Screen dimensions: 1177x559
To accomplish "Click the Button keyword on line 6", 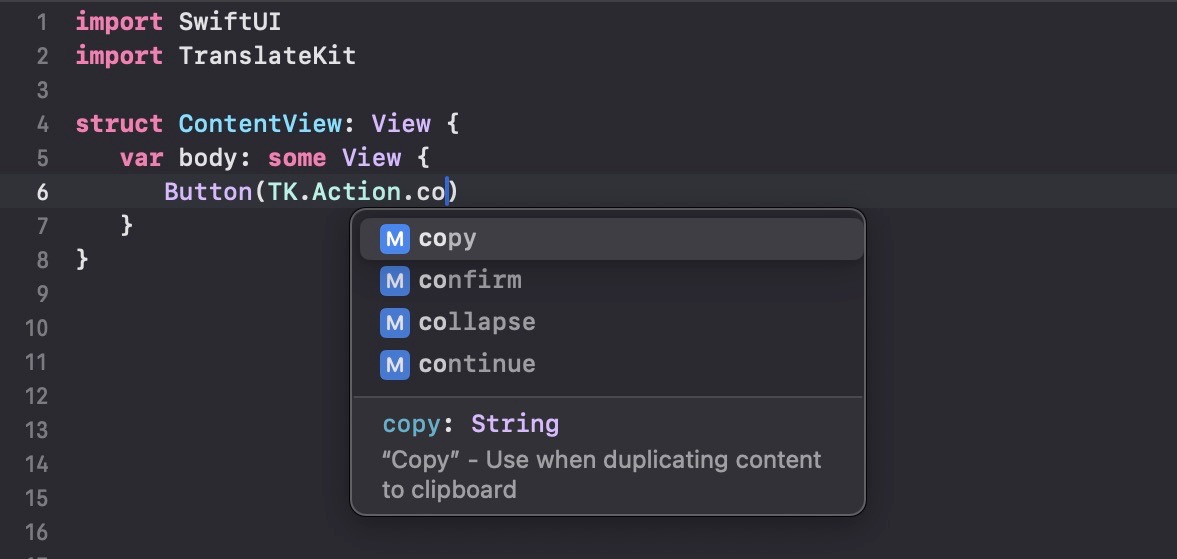I will point(209,192).
